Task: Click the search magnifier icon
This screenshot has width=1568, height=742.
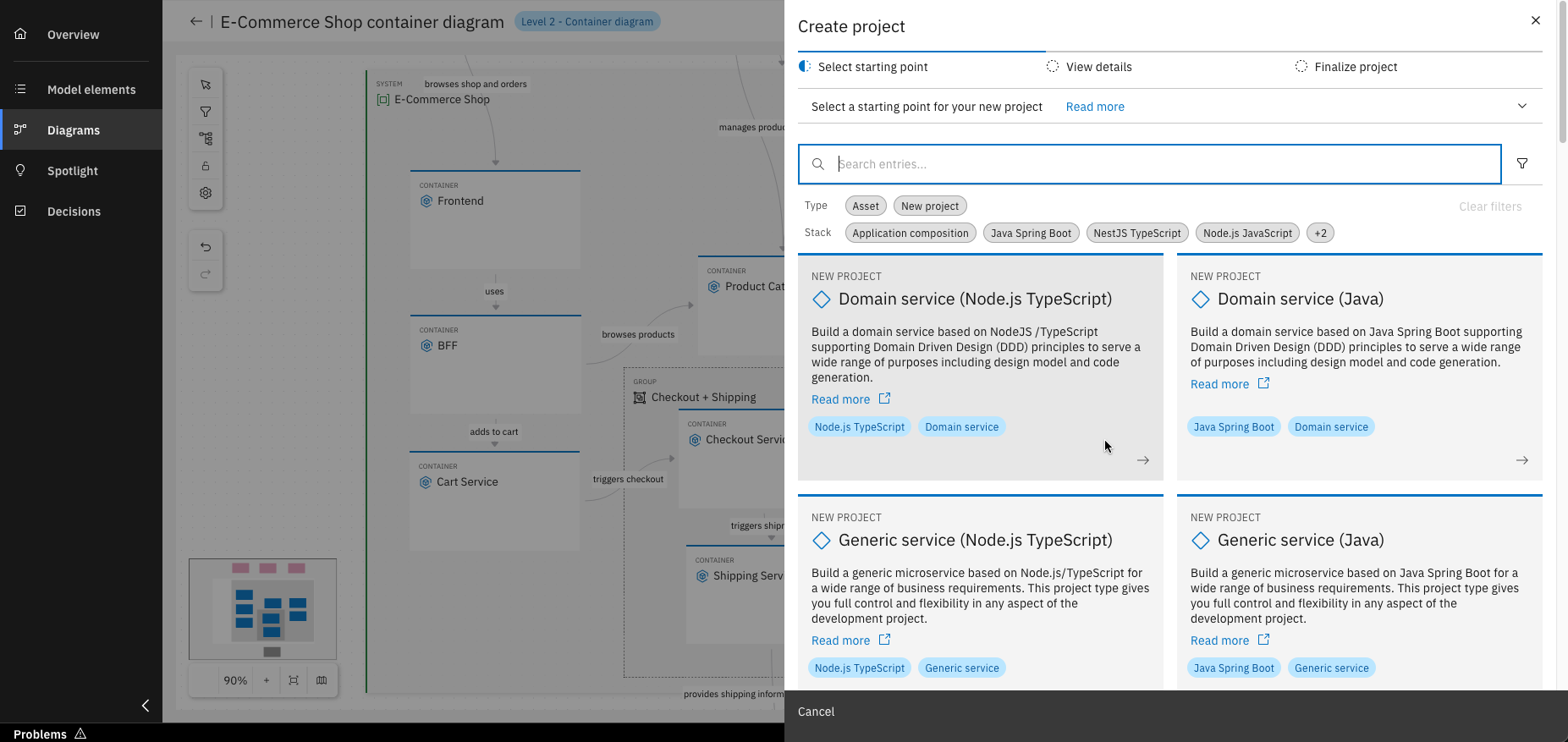Action: click(818, 164)
